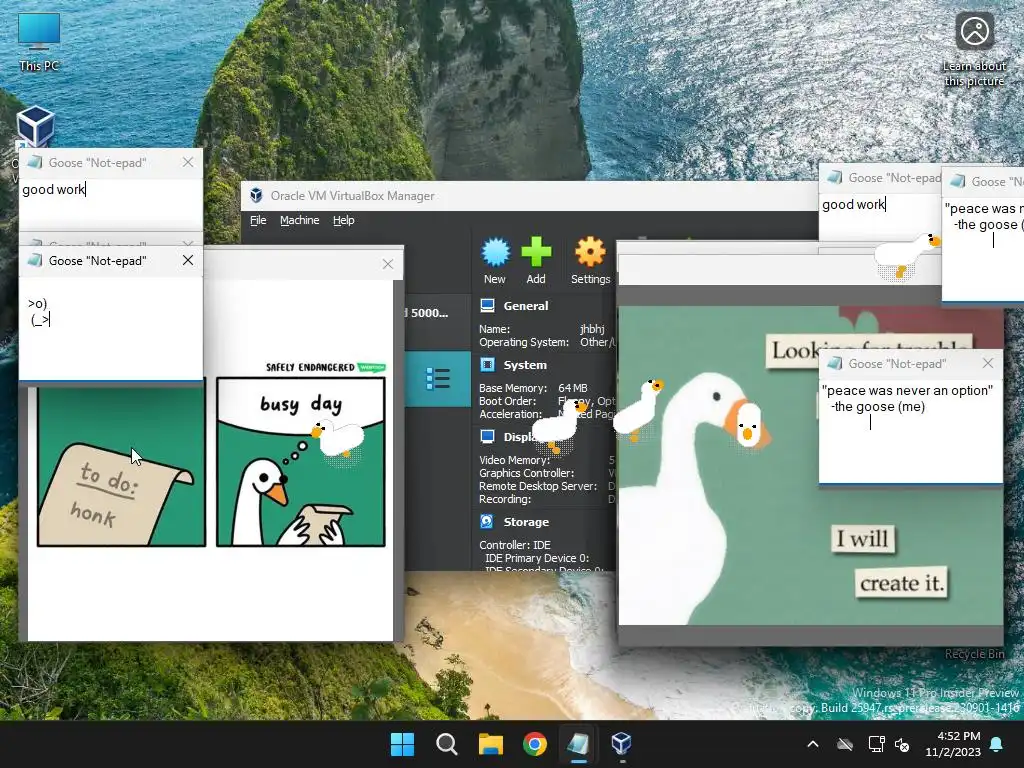Select the System section header in VirtualBox details
This screenshot has width=1024, height=768.
pos(525,365)
